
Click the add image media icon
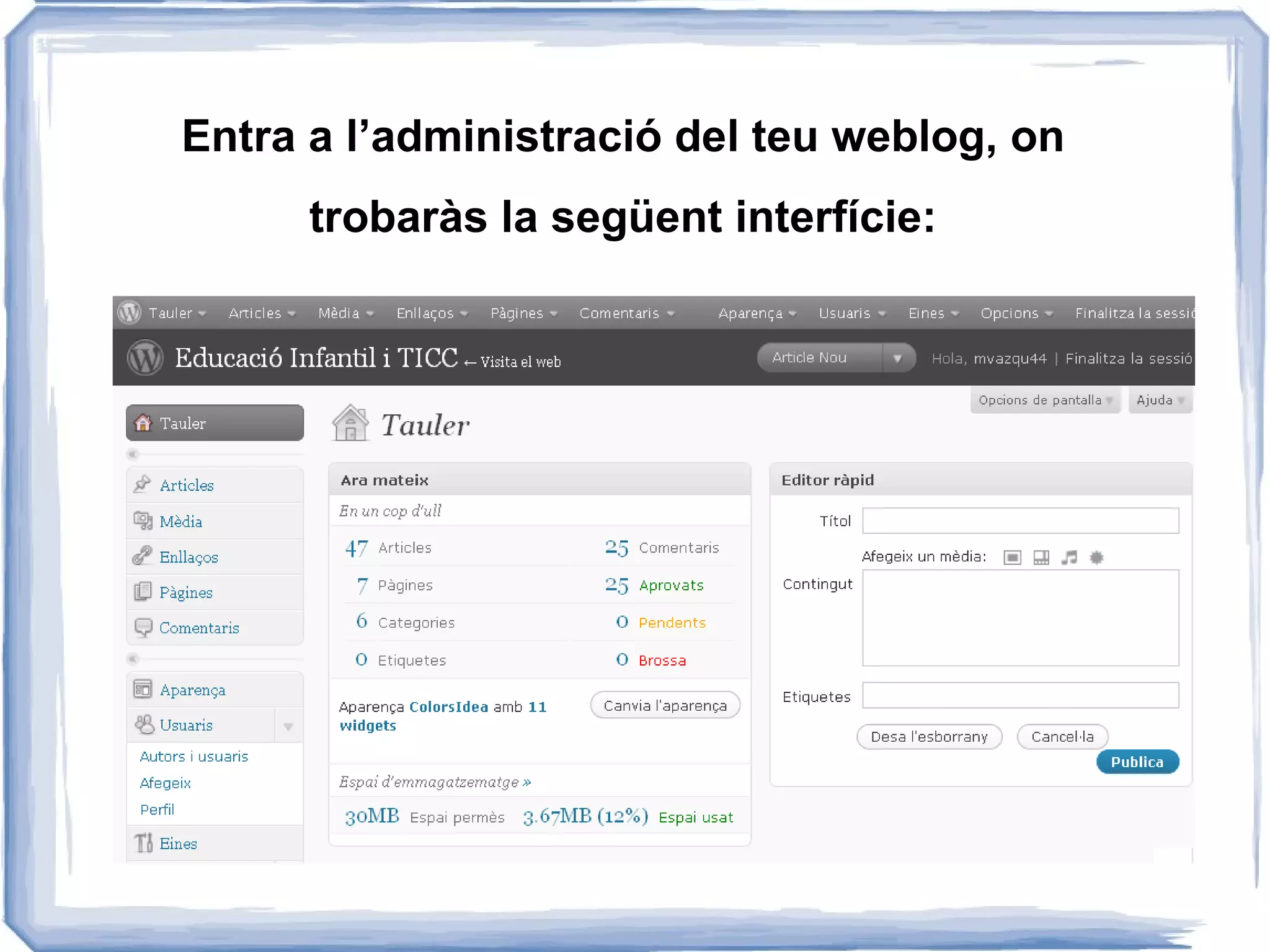pos(1012,558)
